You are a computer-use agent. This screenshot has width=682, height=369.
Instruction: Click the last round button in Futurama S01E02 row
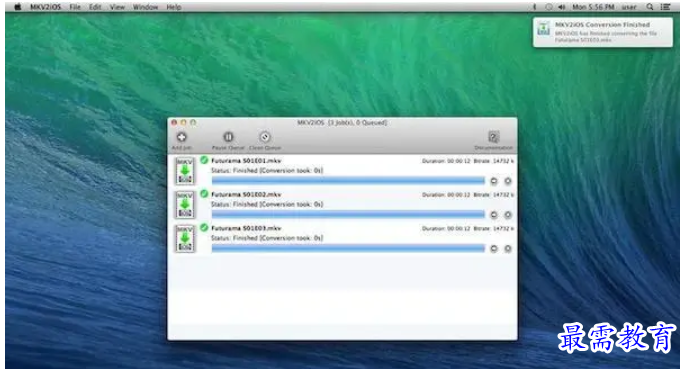tap(508, 215)
